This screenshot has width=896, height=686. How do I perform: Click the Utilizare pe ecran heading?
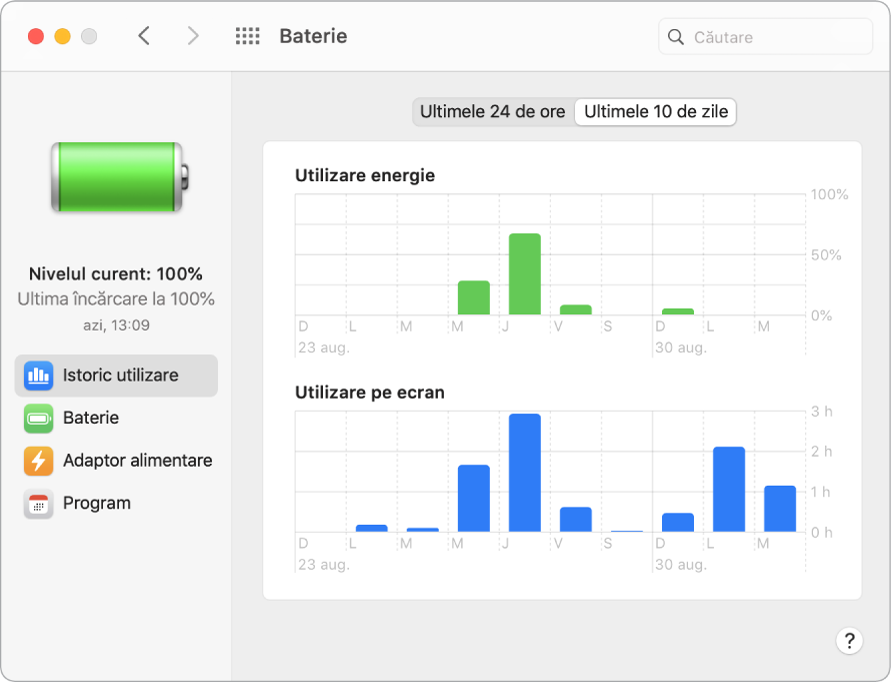point(370,393)
